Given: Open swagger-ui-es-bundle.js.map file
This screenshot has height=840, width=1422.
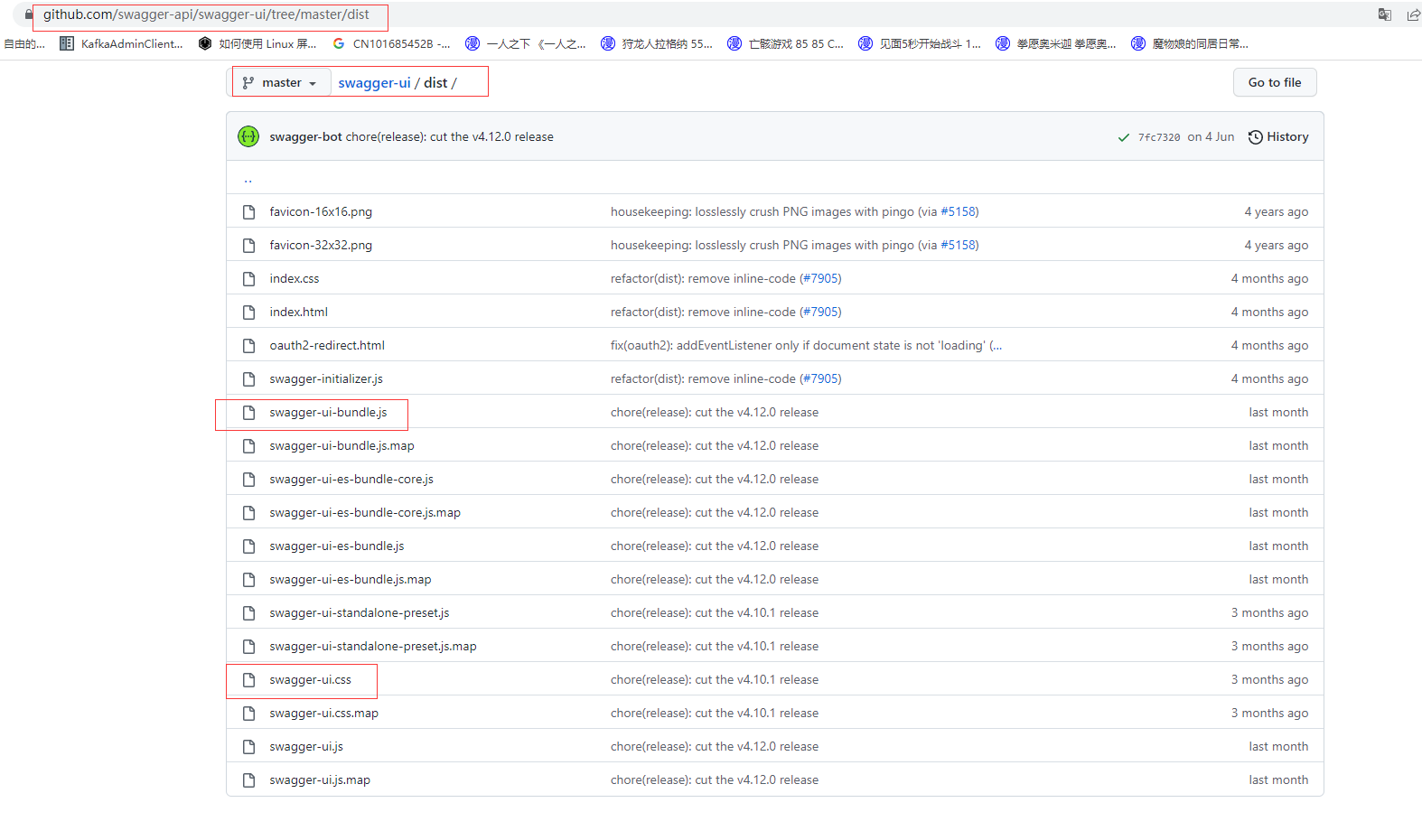Looking at the screenshot, I should coord(351,580).
